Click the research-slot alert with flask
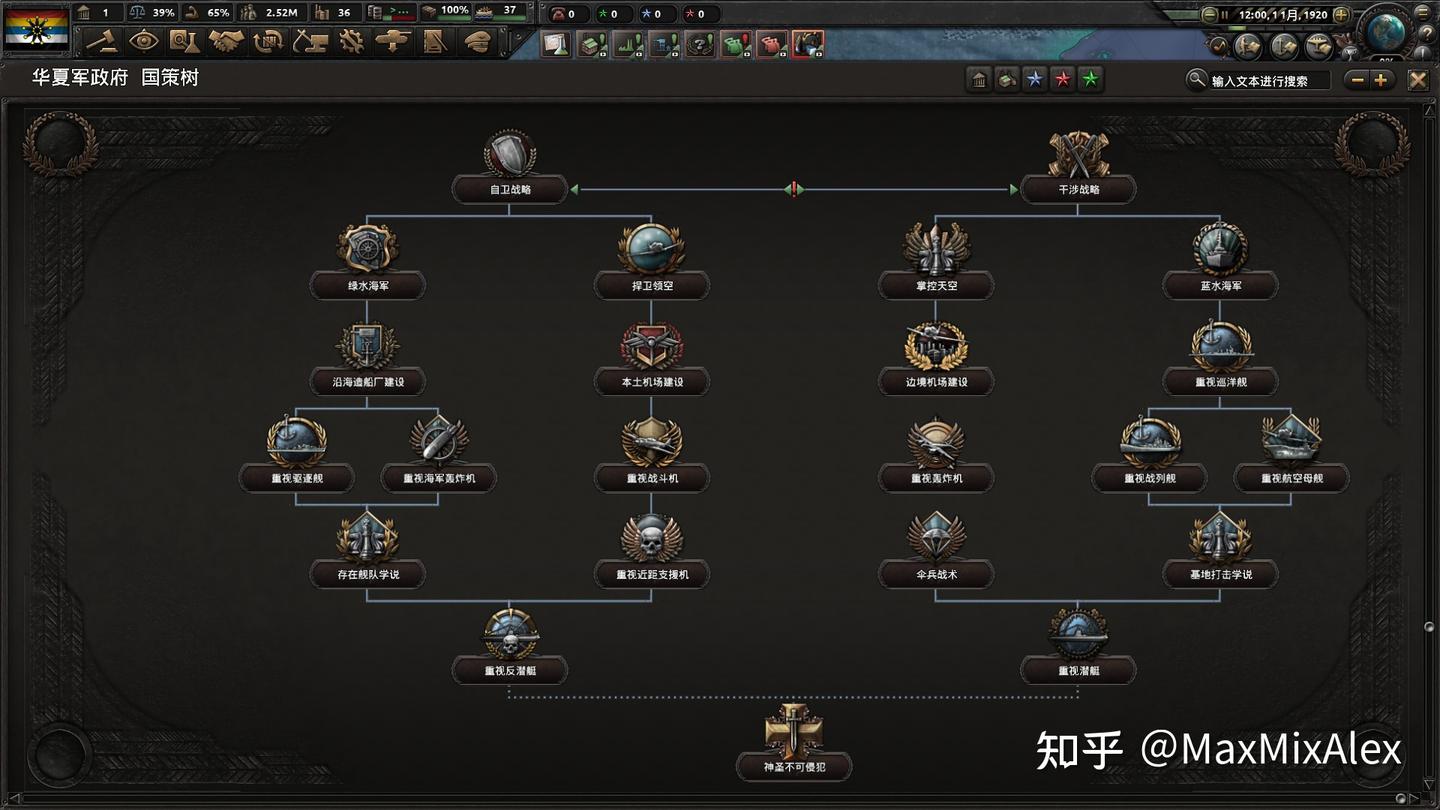The height and width of the screenshot is (810, 1440). tap(556, 44)
